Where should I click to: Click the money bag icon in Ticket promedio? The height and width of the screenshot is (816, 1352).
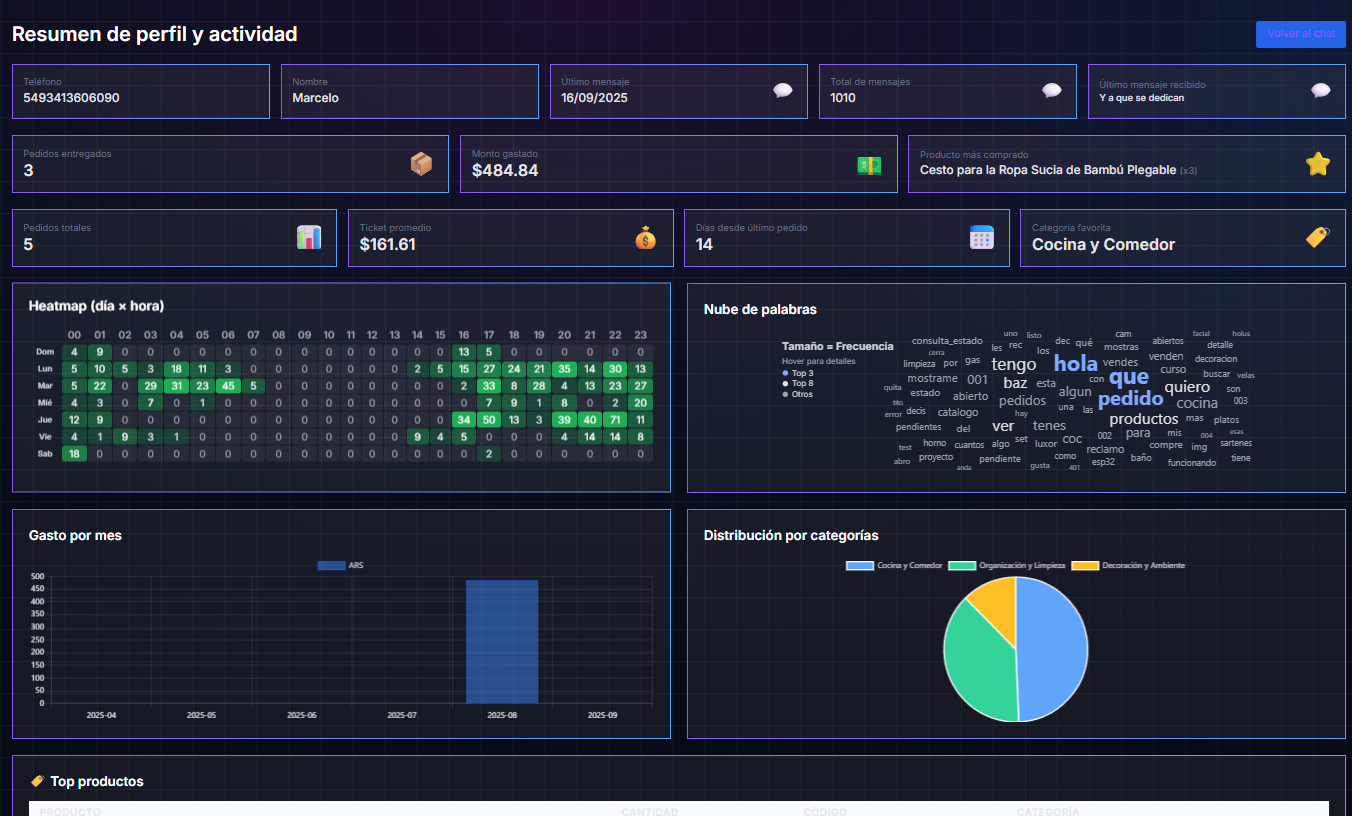646,238
